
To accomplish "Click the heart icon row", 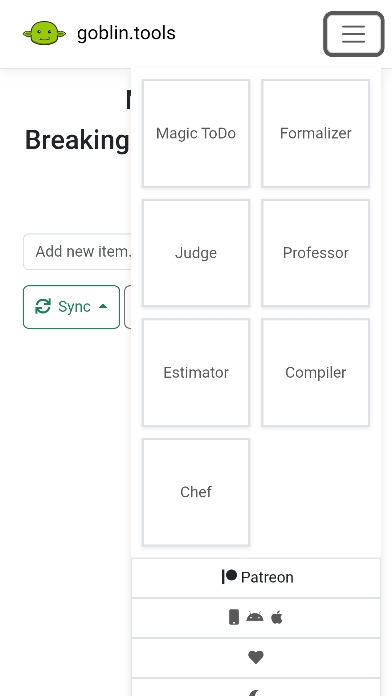I will pyautogui.click(x=256, y=657).
